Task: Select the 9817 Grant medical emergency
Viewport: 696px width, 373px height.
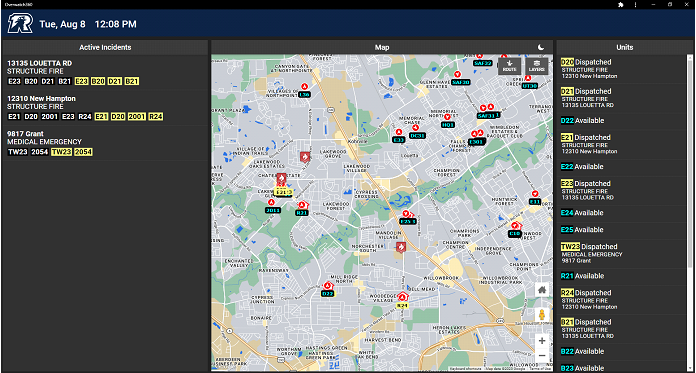Action: pyautogui.click(x=105, y=143)
